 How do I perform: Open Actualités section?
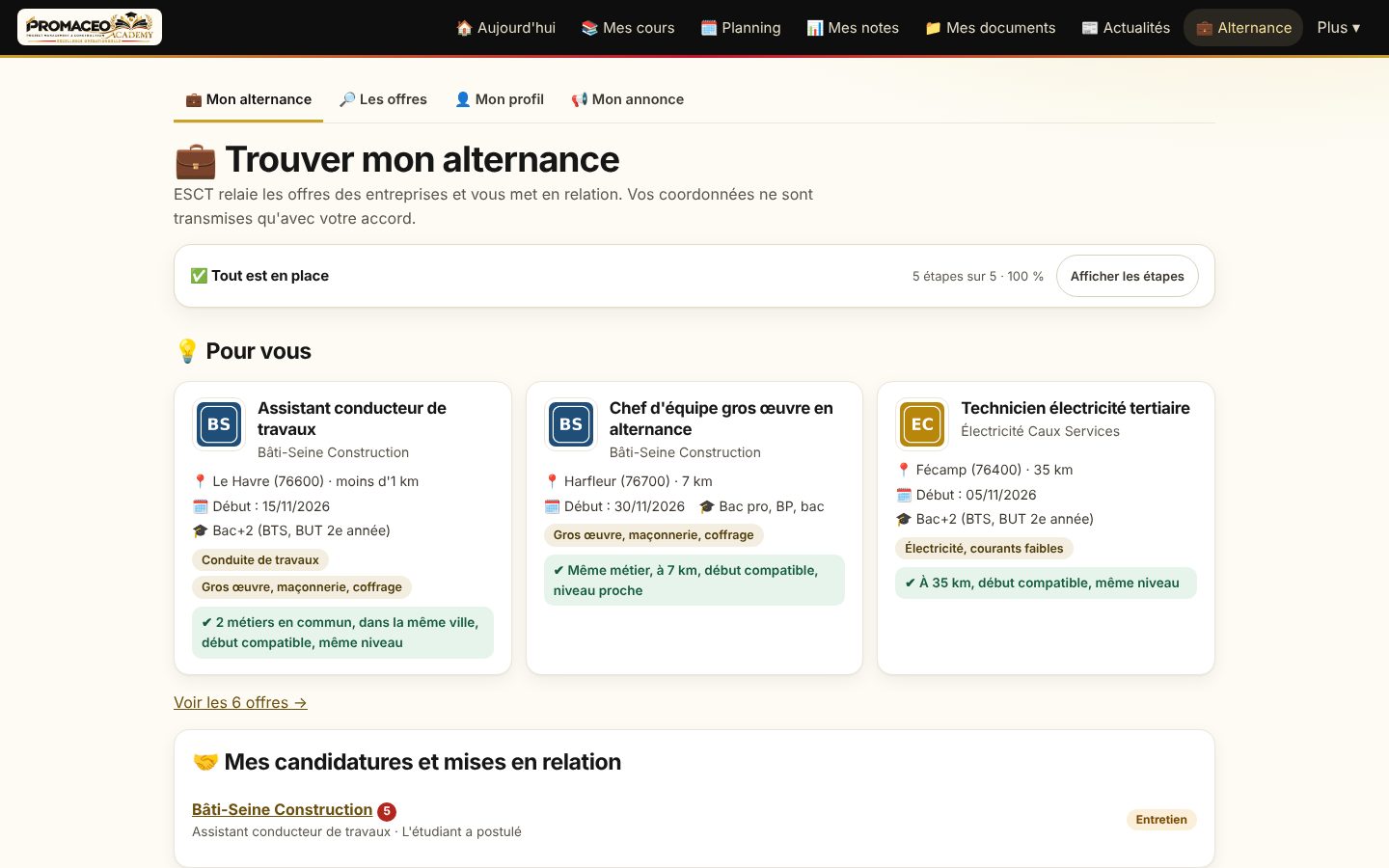[1126, 27]
